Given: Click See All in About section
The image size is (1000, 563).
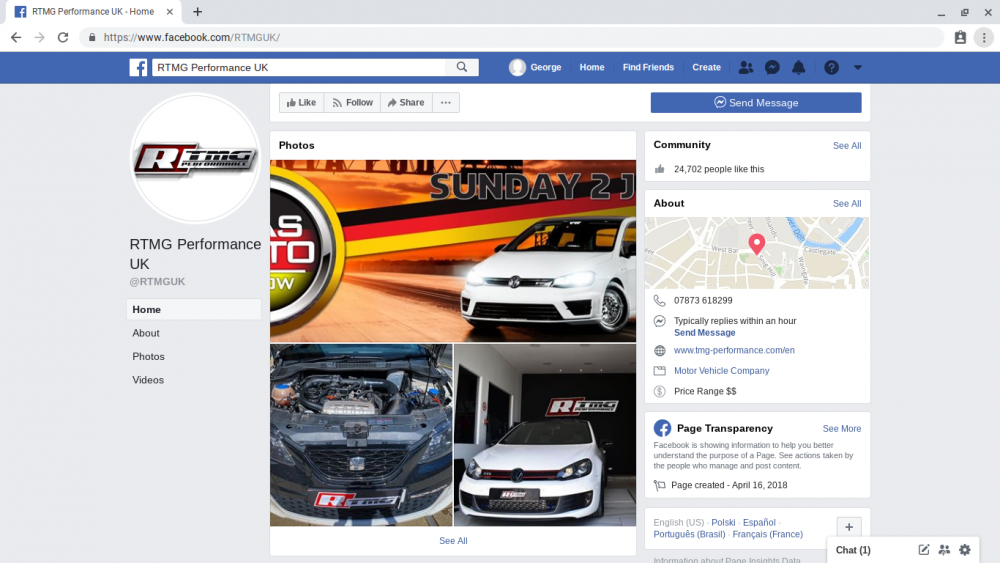Looking at the screenshot, I should coord(846,203).
